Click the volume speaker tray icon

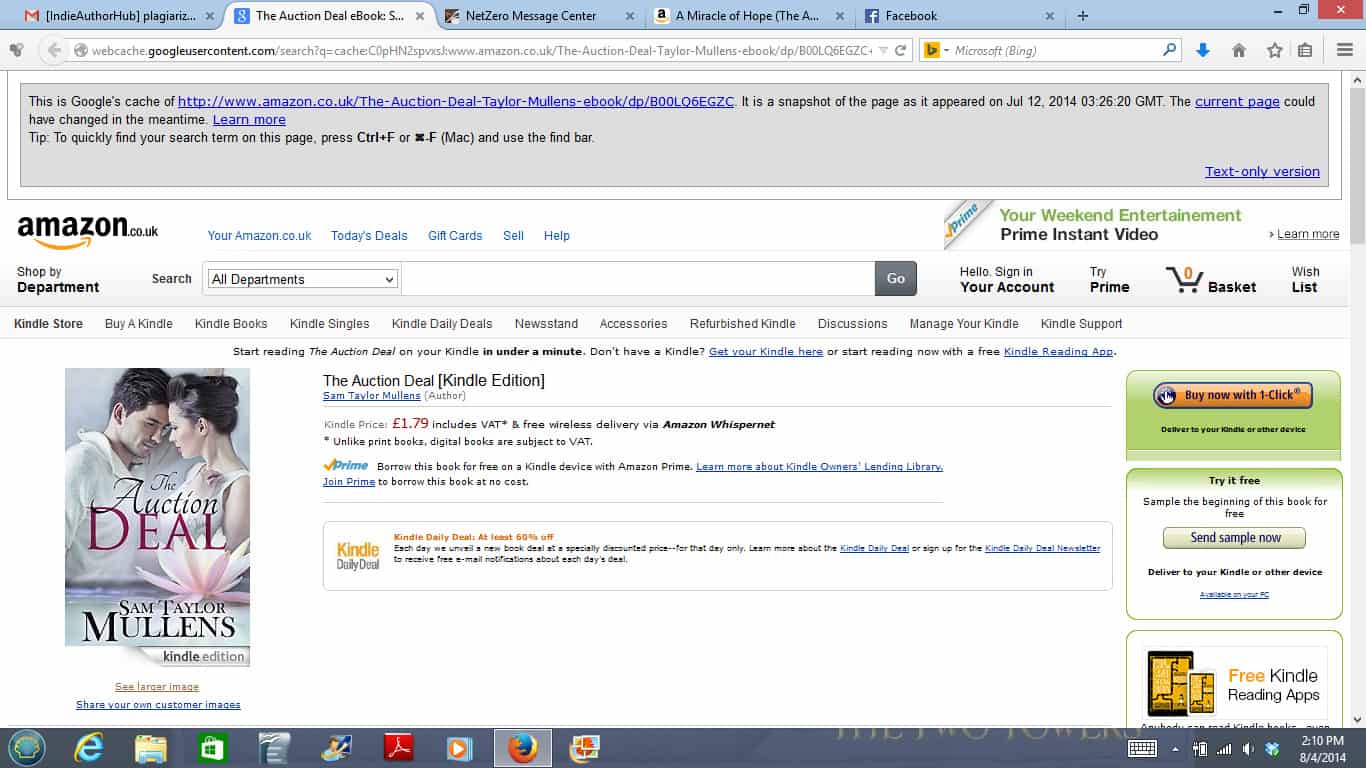(1247, 748)
